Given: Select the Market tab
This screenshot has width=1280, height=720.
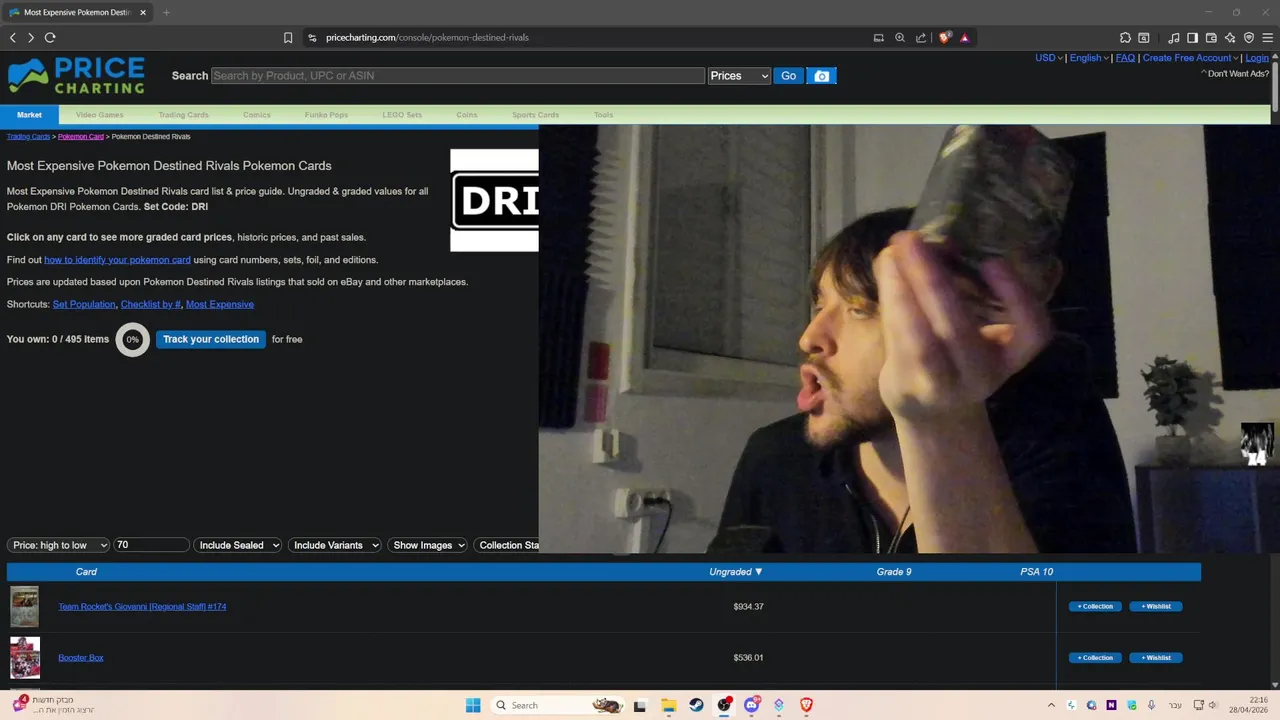Looking at the screenshot, I should click(29, 115).
